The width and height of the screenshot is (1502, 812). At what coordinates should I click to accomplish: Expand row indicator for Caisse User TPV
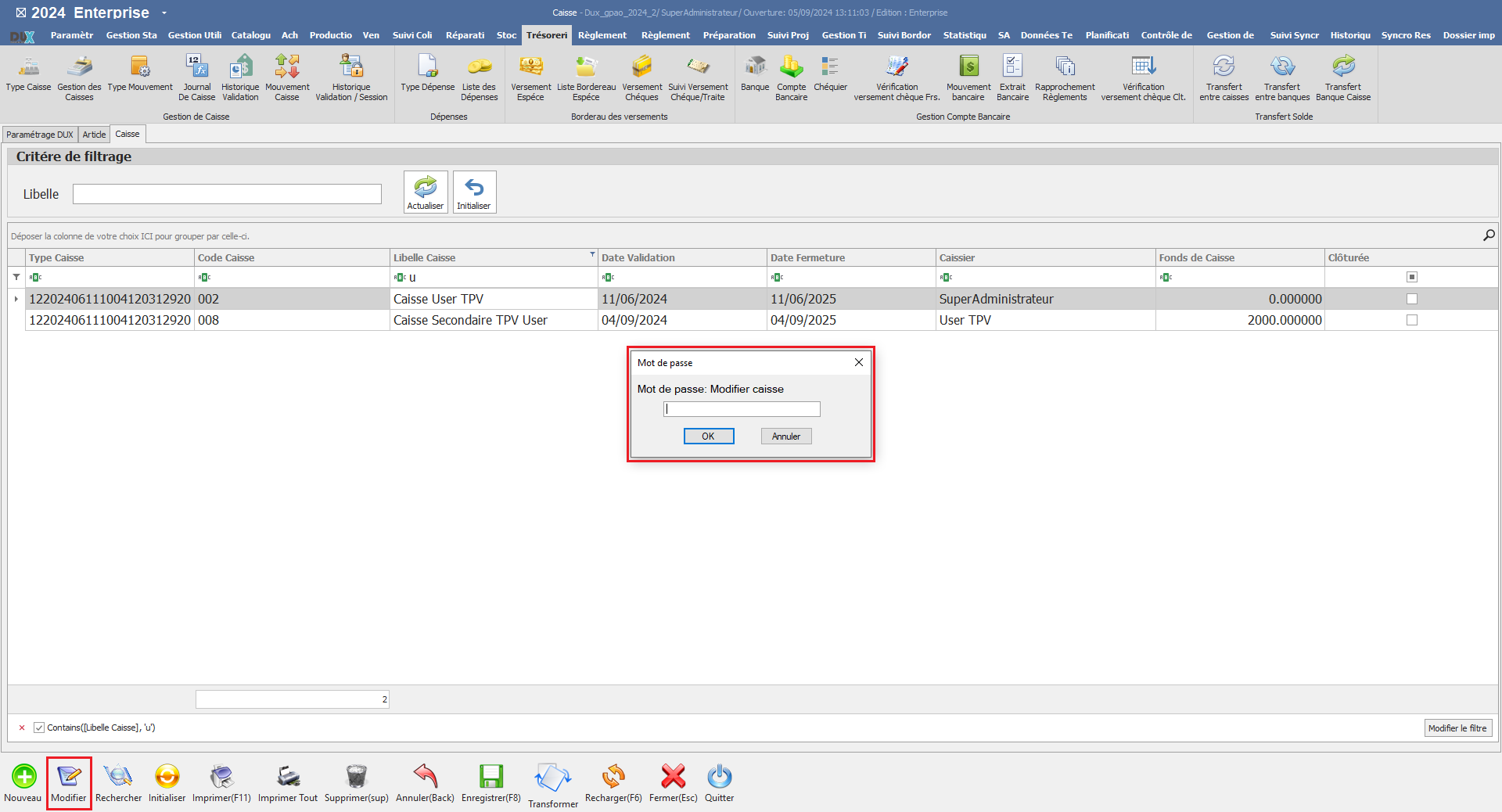16,299
